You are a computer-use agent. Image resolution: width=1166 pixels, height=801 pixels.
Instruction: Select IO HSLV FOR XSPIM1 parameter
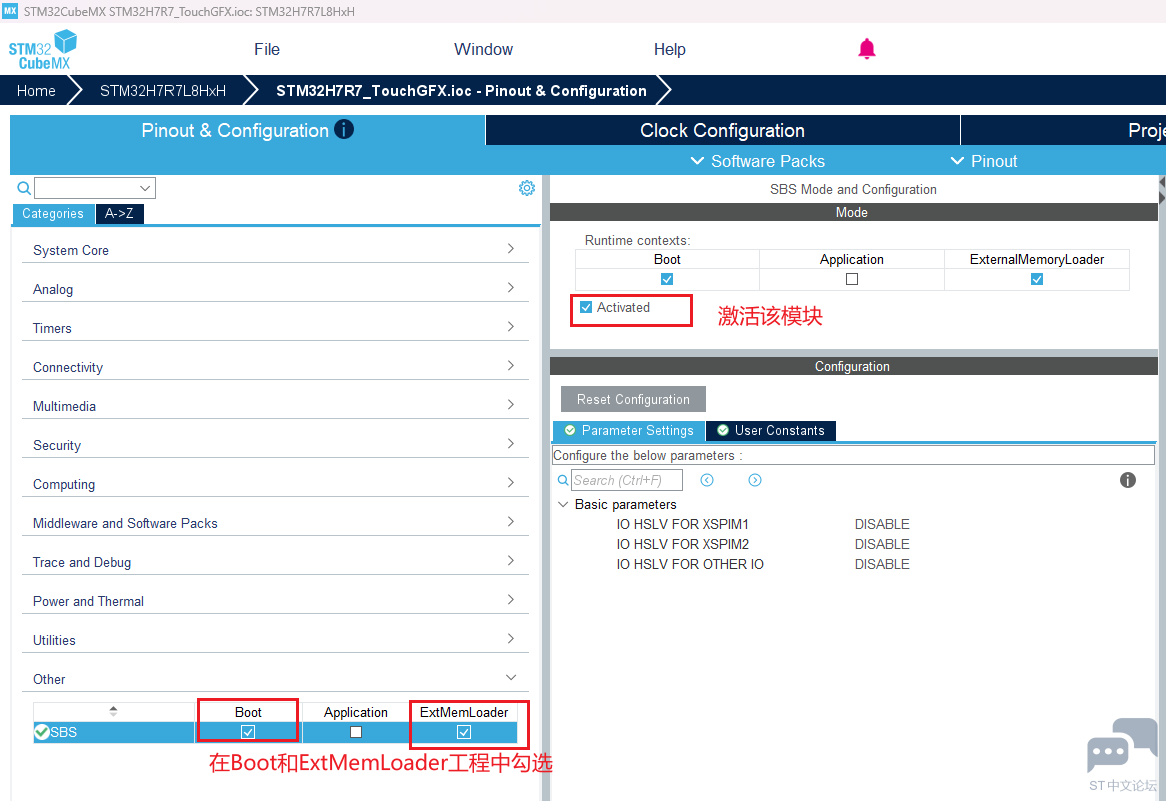[x=683, y=524]
